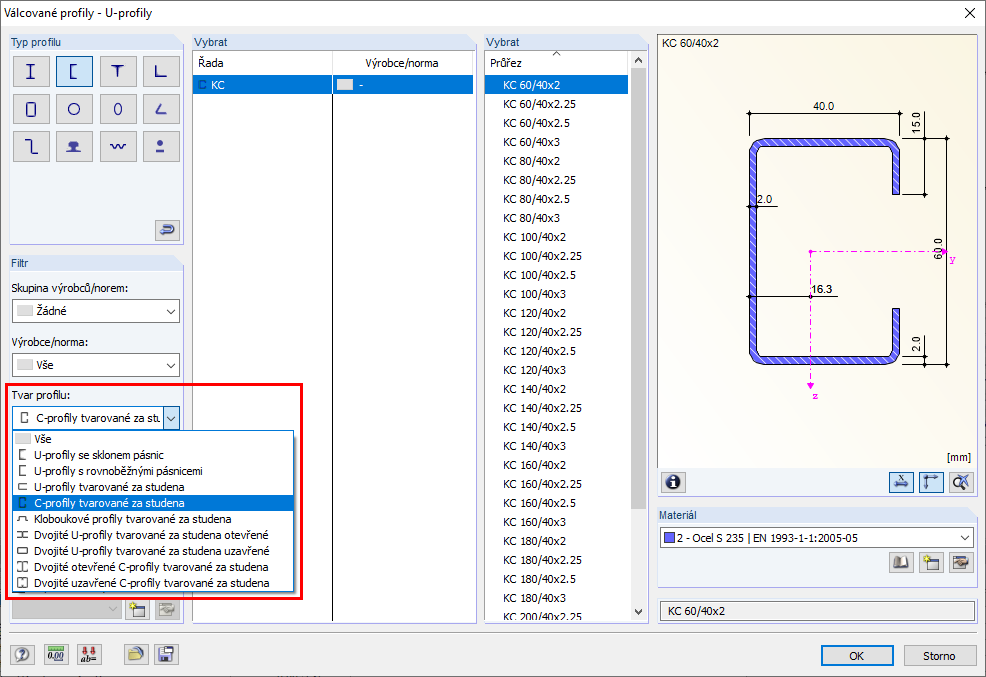The image size is (986, 677).
Task: Select cross-section KC 60/40x3
Action: (x=557, y=142)
